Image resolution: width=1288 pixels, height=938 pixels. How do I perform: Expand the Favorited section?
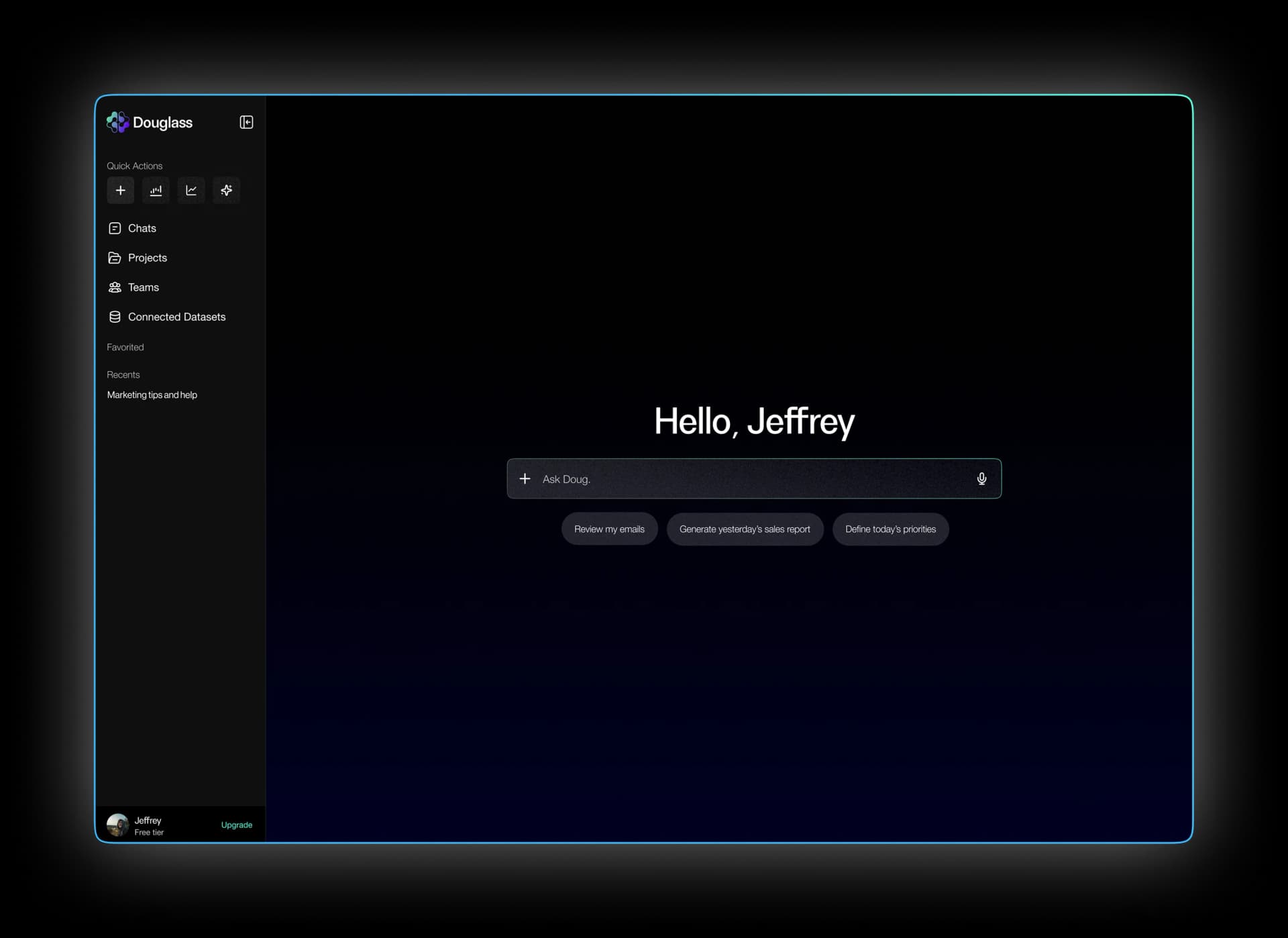[x=125, y=347]
